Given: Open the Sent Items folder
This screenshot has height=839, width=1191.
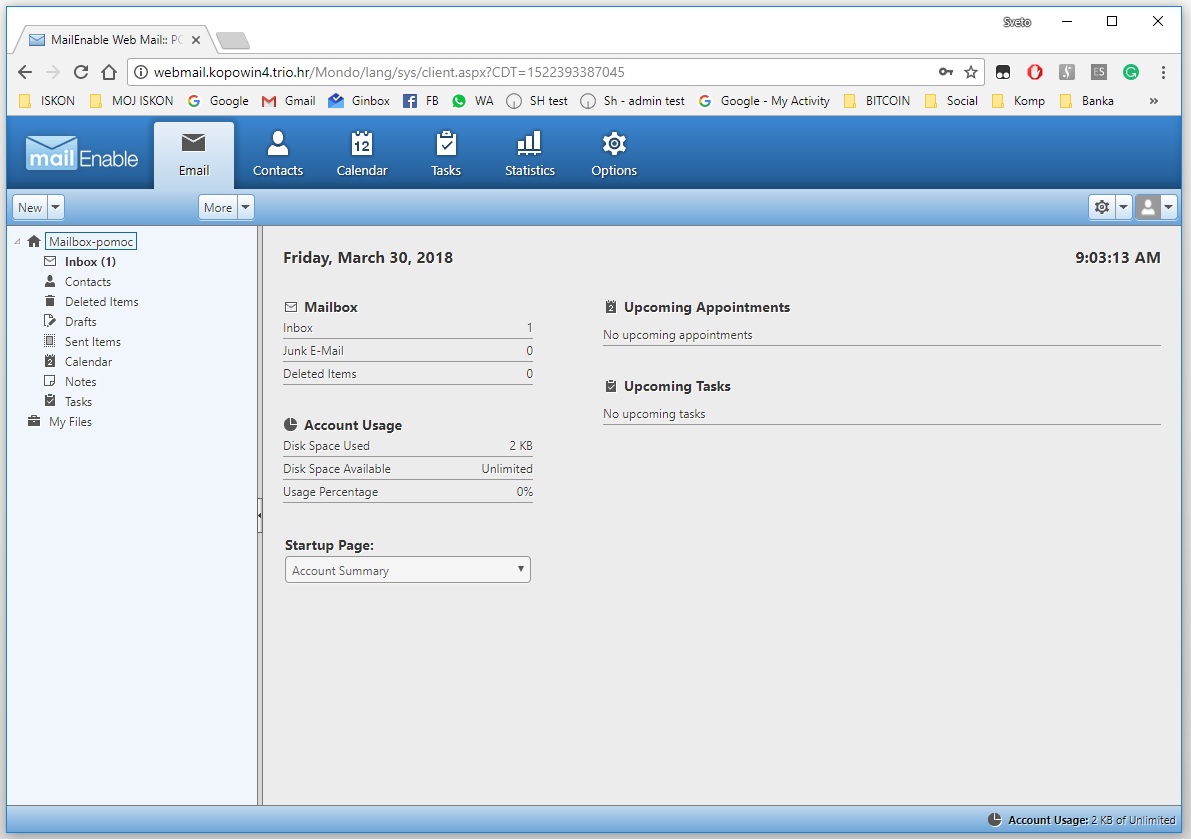Looking at the screenshot, I should pyautogui.click(x=93, y=342).
